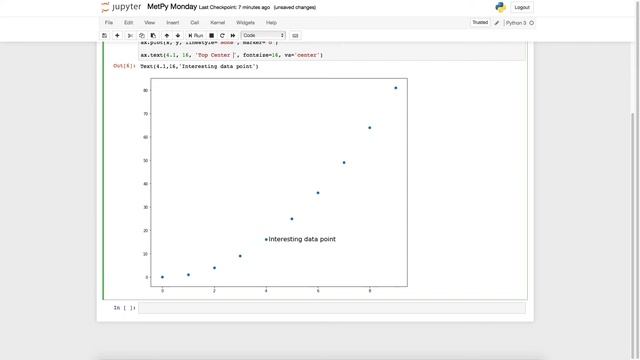Copy the selected cells
This screenshot has height=360, width=640.
tap(142, 36)
